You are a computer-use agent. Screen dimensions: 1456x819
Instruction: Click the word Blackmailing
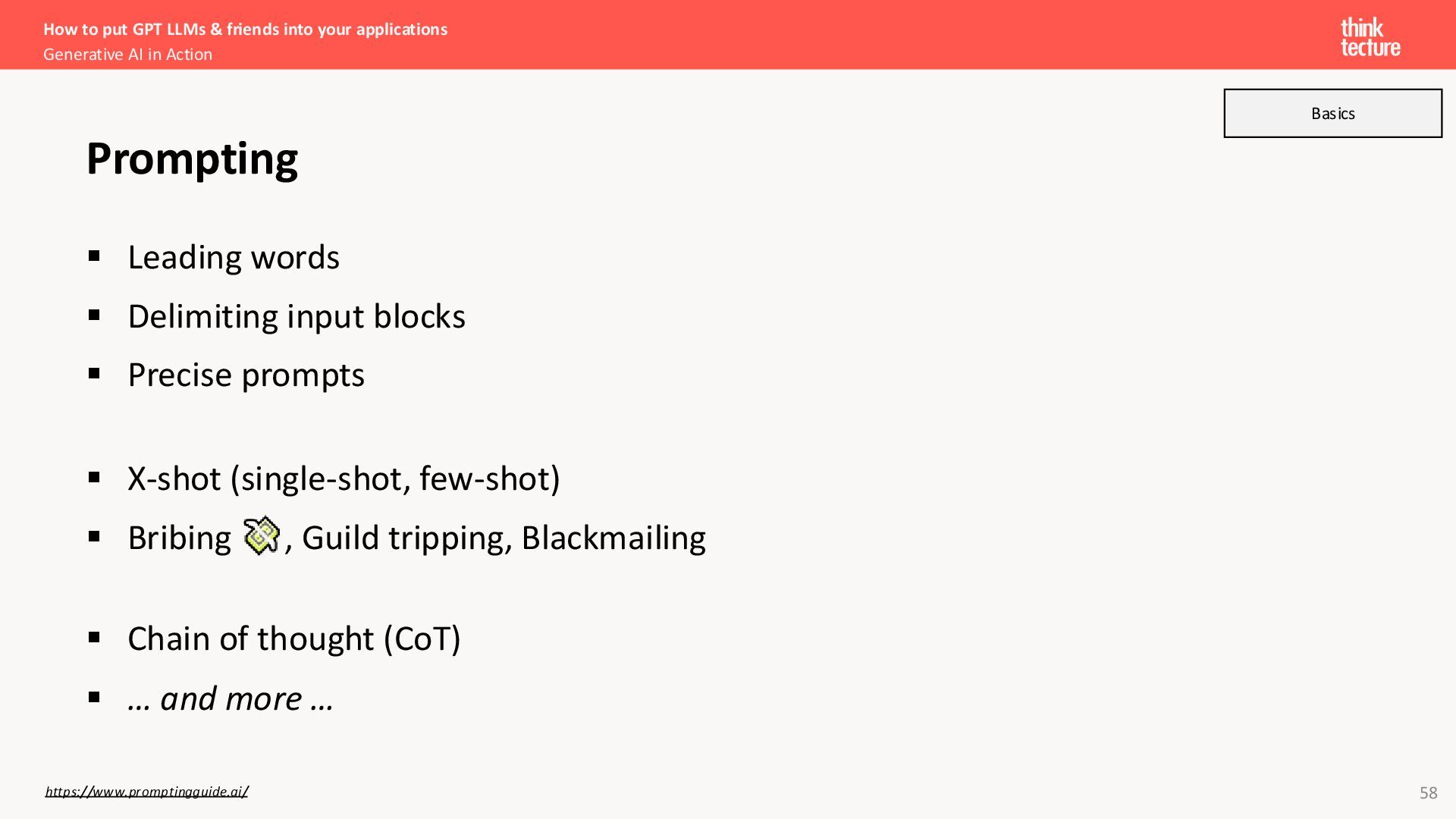(613, 538)
